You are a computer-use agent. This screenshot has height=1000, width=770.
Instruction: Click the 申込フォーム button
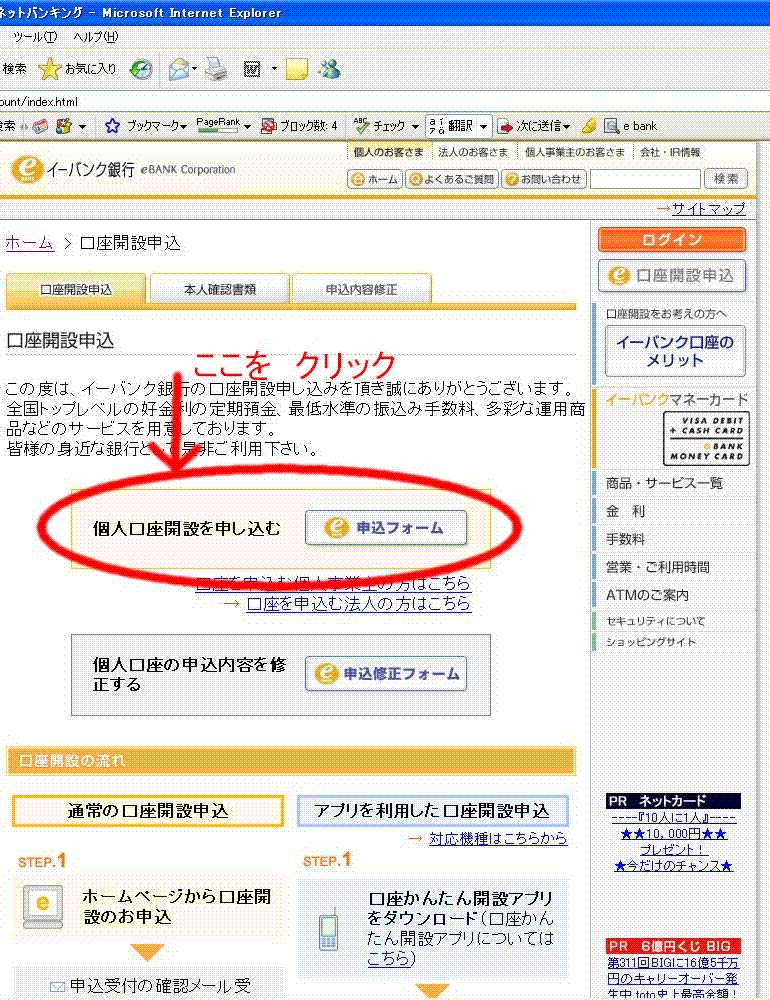click(386, 528)
